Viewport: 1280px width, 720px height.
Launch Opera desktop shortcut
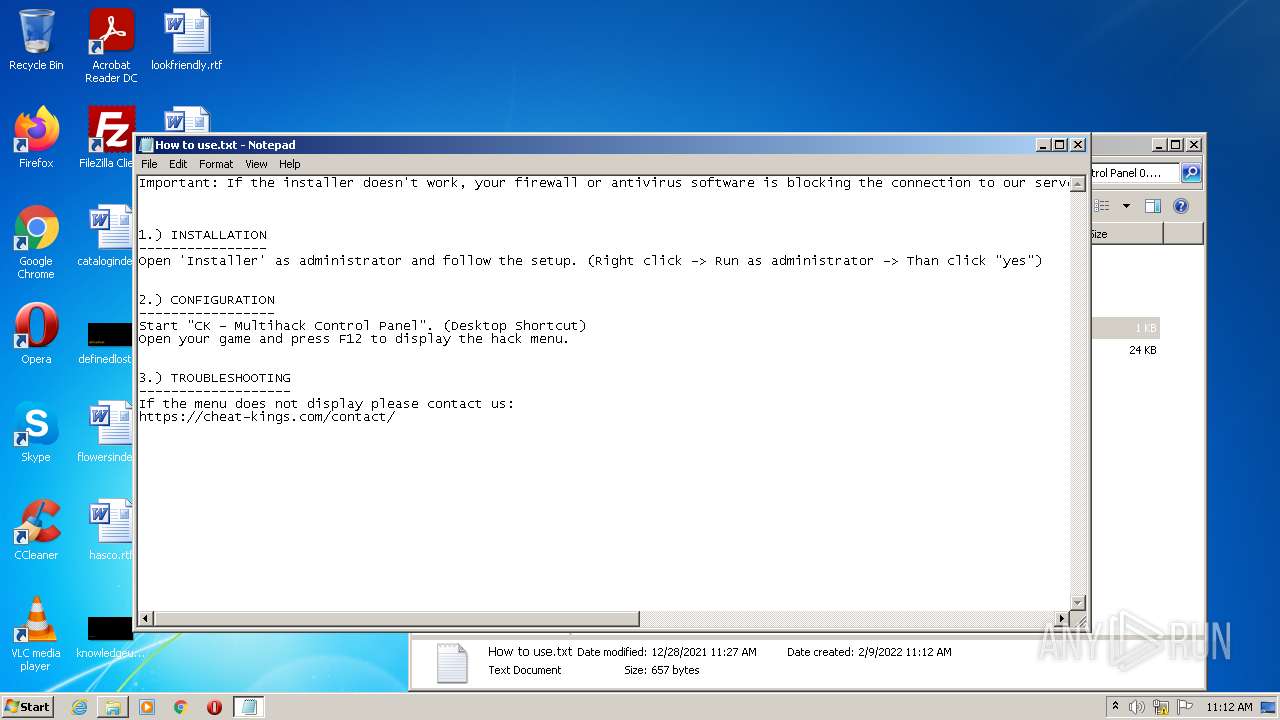(36, 333)
